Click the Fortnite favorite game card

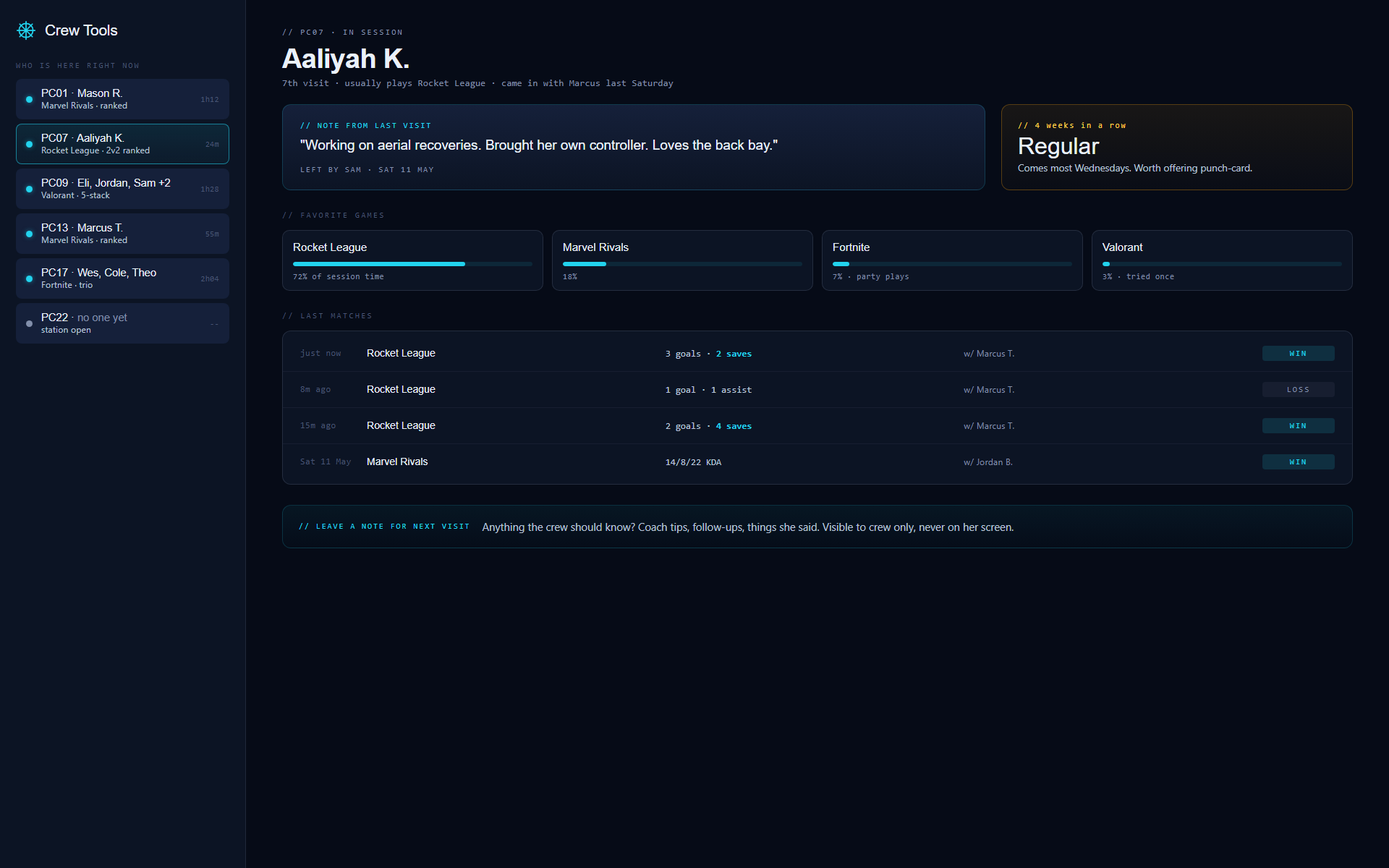pos(952,260)
